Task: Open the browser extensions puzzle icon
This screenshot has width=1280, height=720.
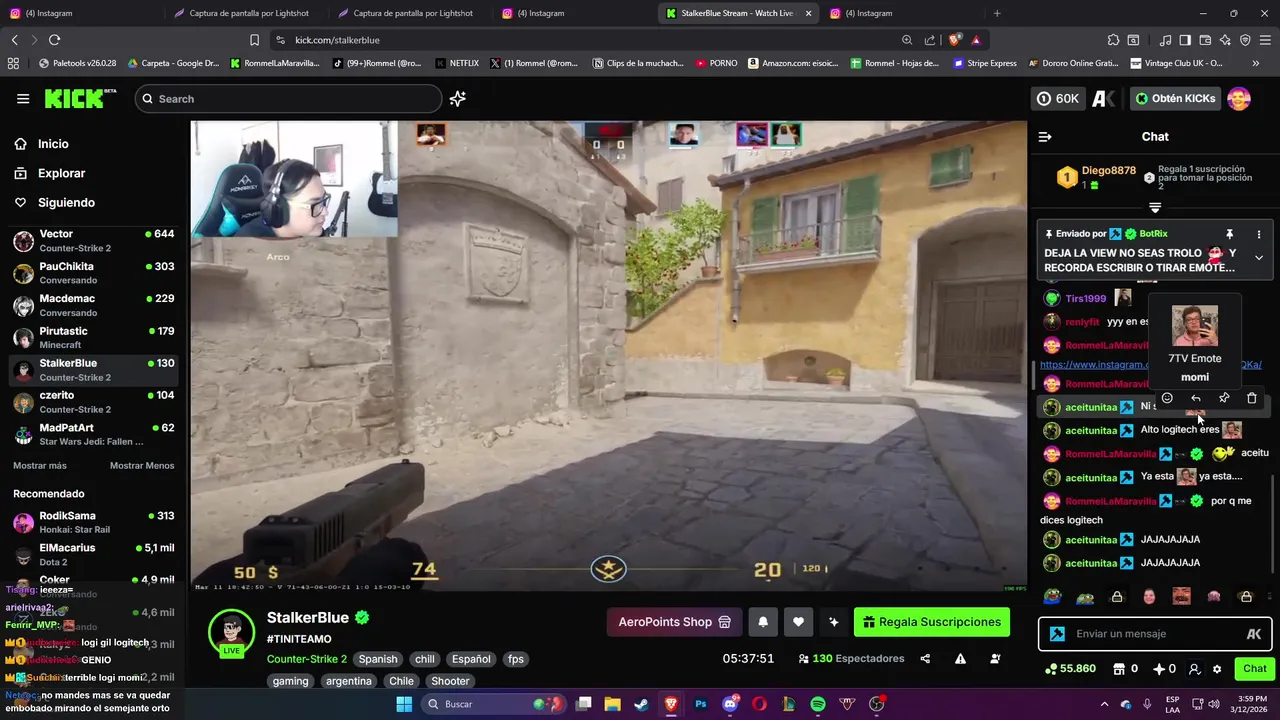Action: point(1113,40)
